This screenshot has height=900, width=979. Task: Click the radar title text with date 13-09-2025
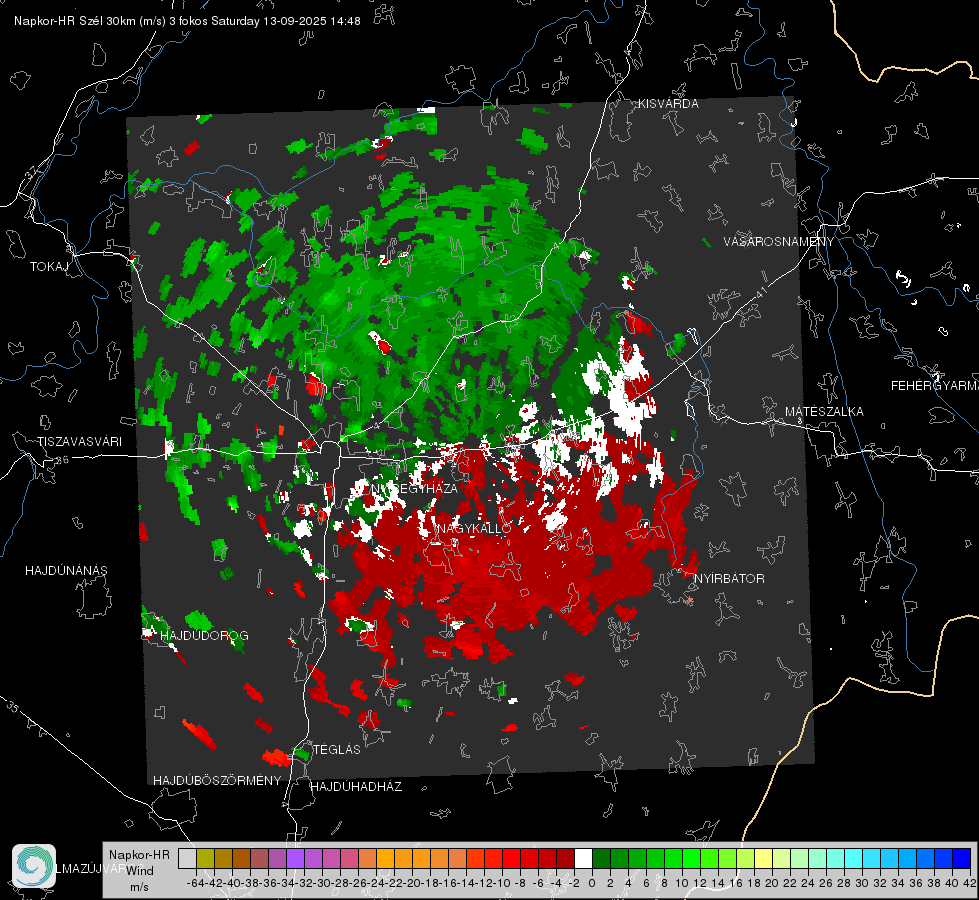coord(187,21)
